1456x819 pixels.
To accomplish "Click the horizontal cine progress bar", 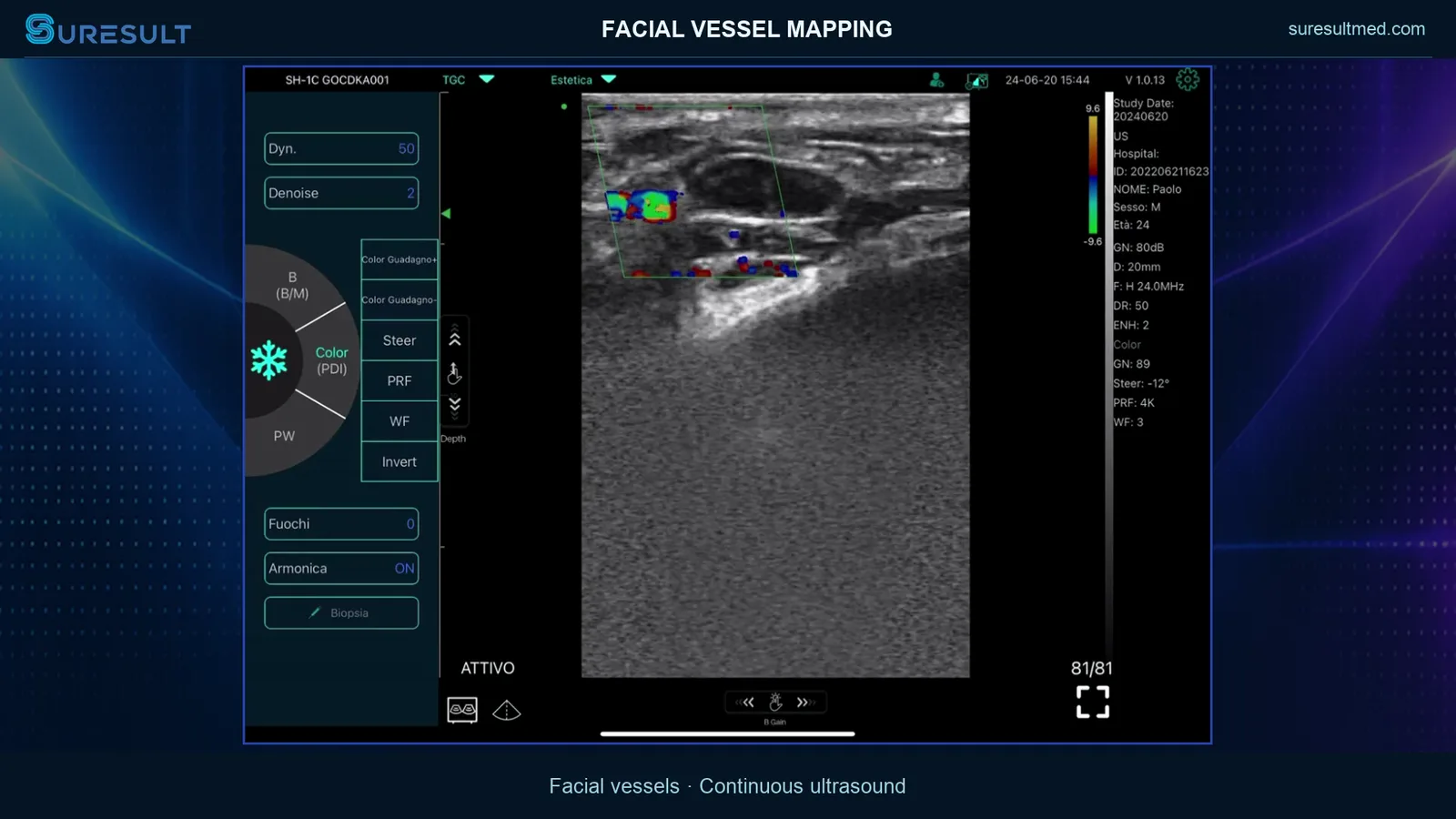I will coord(727,733).
